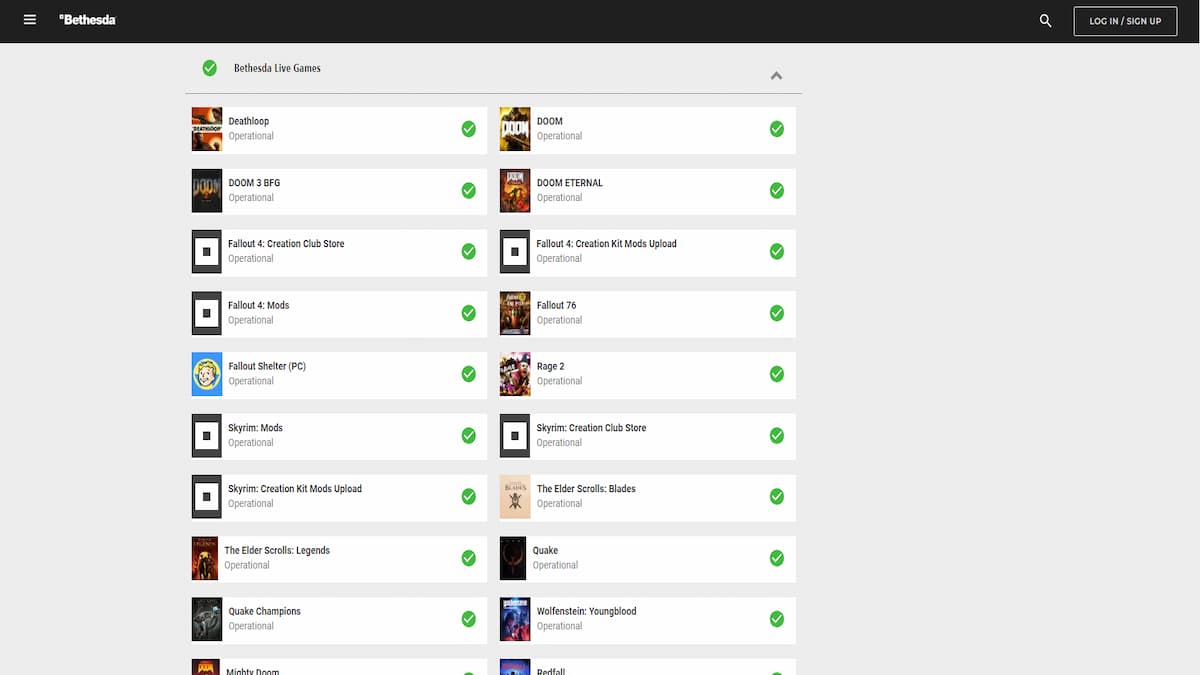Select the Deathloop game thumbnail

207,129
